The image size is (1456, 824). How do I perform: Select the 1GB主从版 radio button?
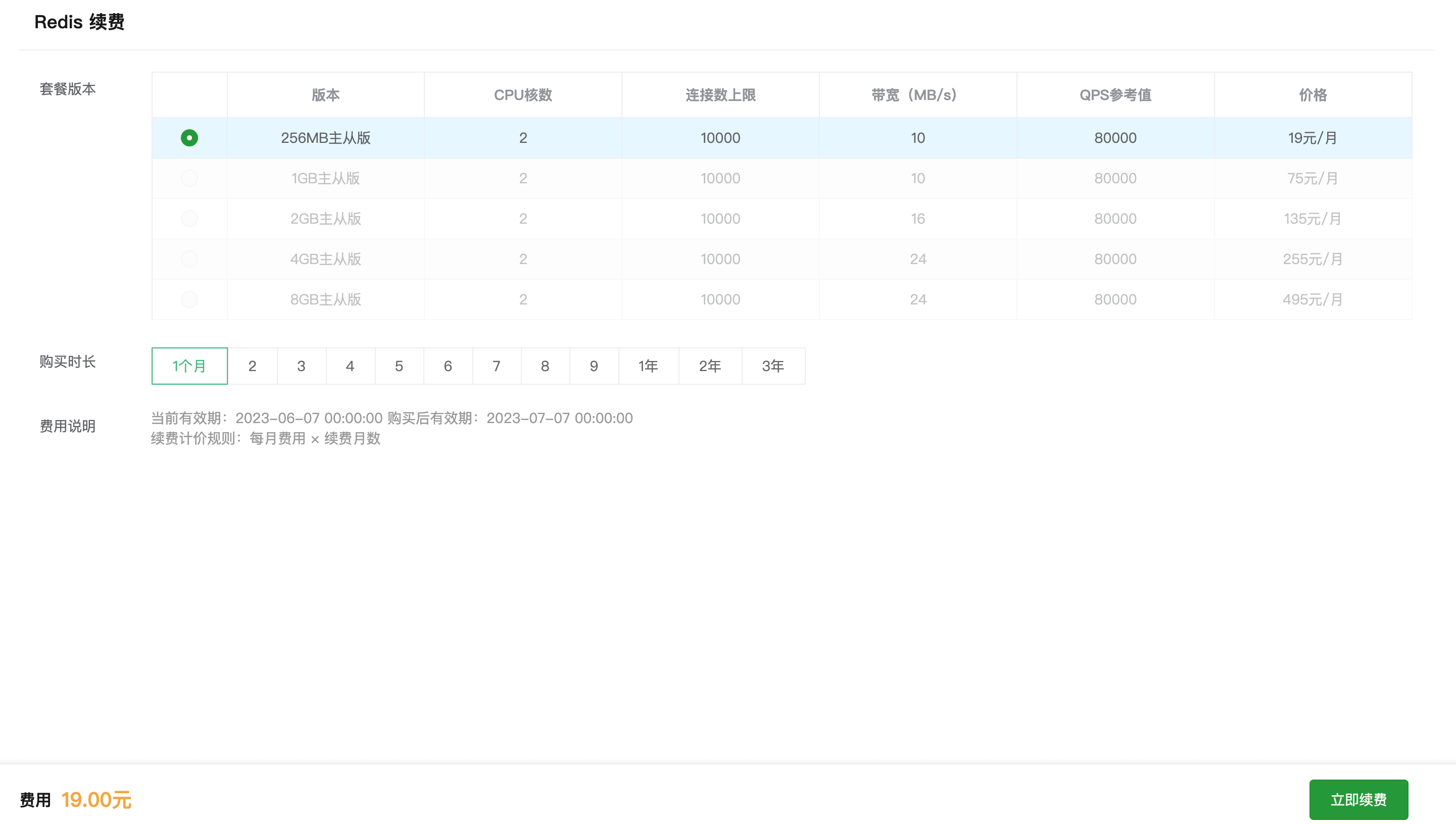click(189, 178)
